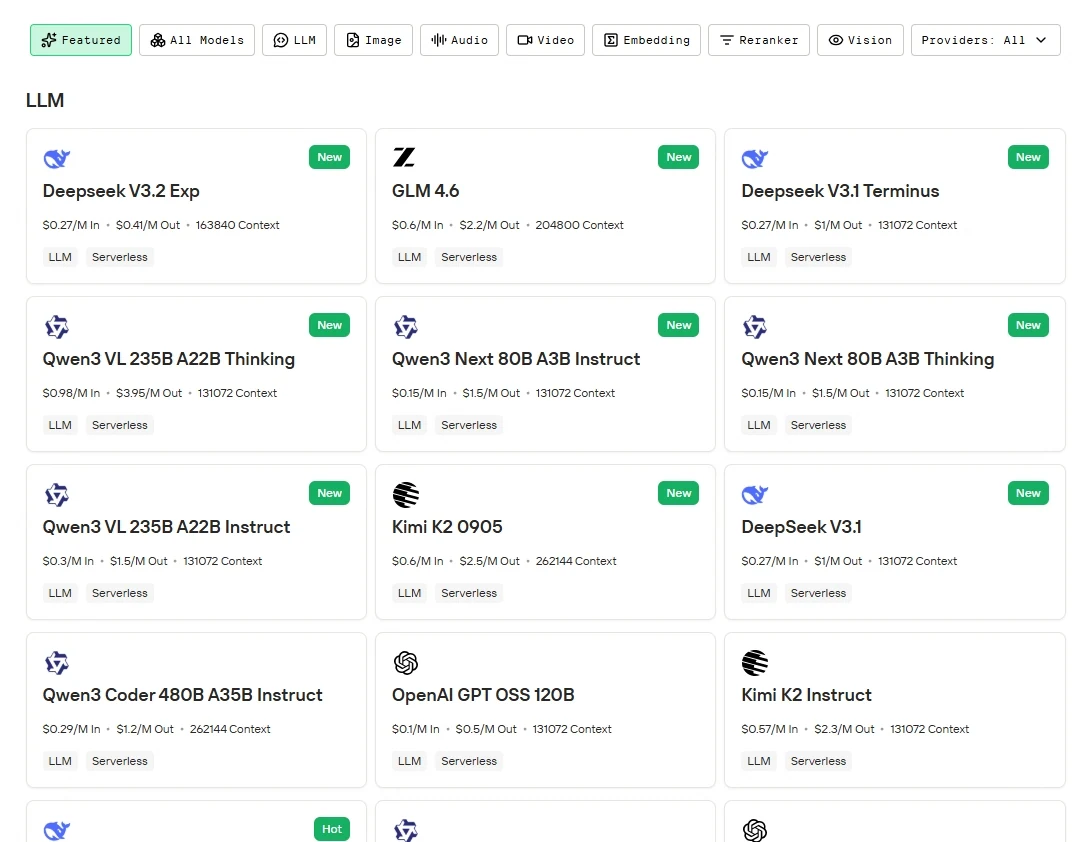
Task: Show Reranker models
Action: [x=758, y=40]
